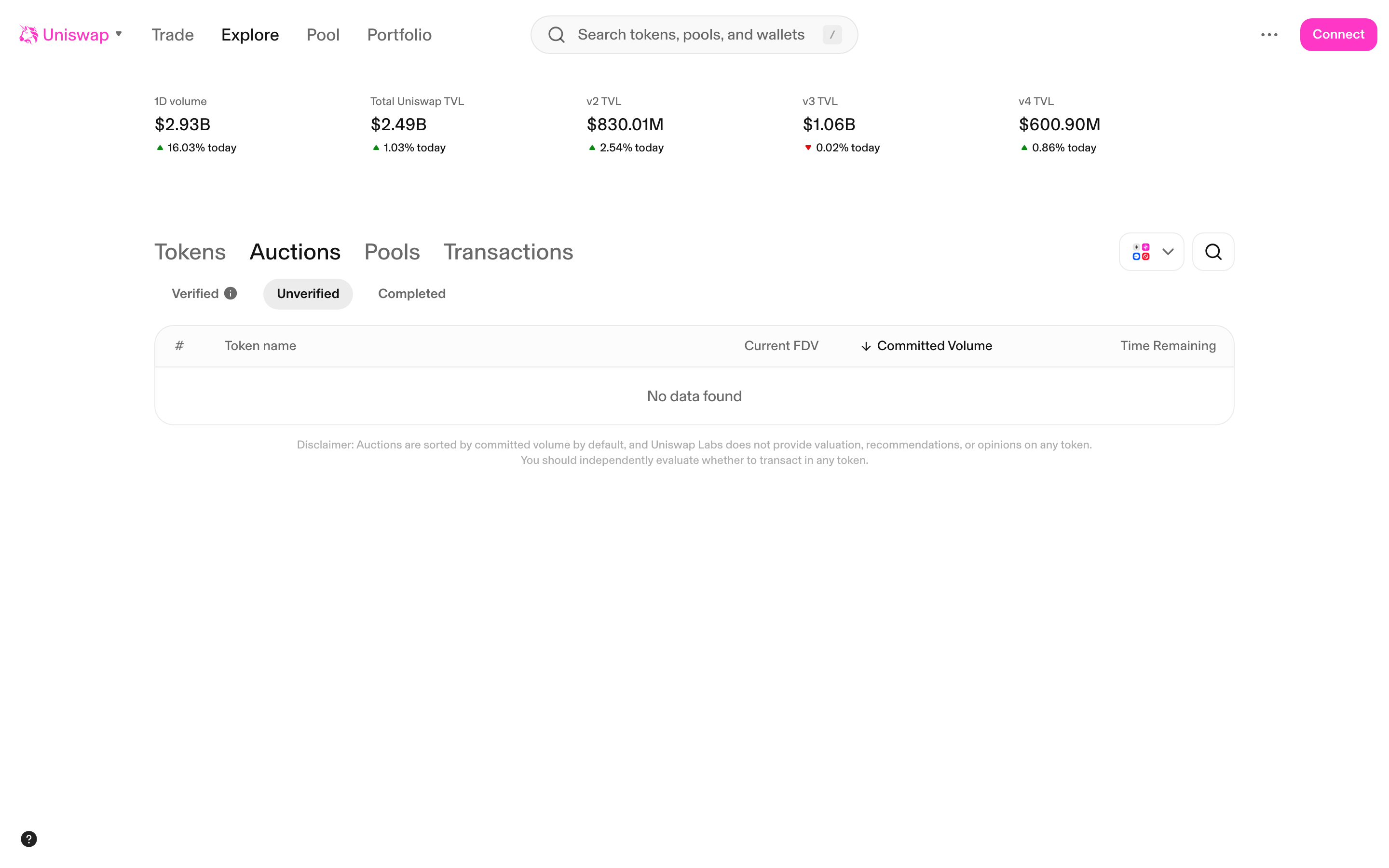1389x868 pixels.
Task: Open the network filter selector
Action: (x=1150, y=251)
